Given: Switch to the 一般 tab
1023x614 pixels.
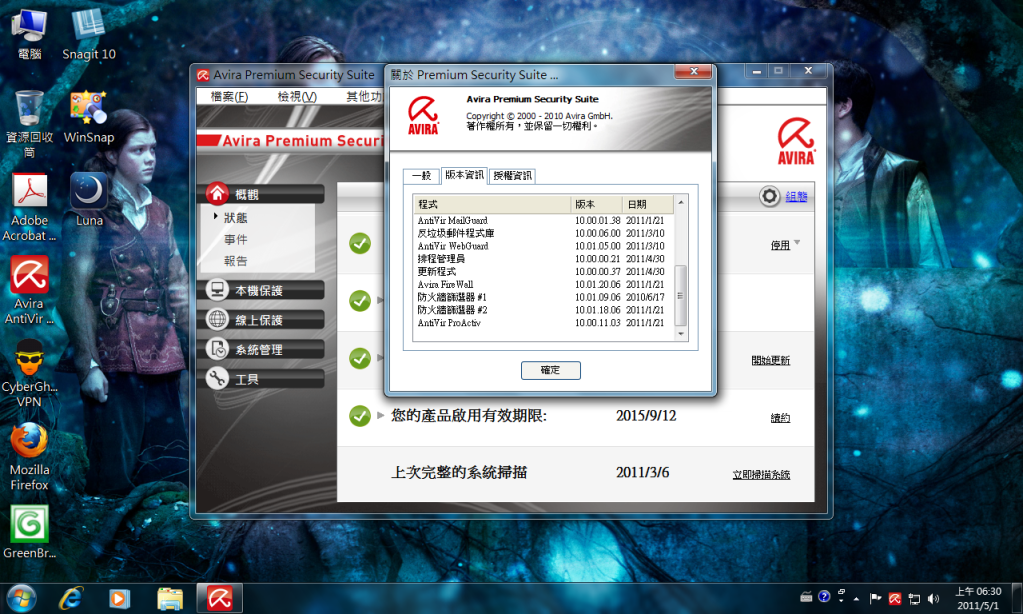Looking at the screenshot, I should click(x=421, y=176).
